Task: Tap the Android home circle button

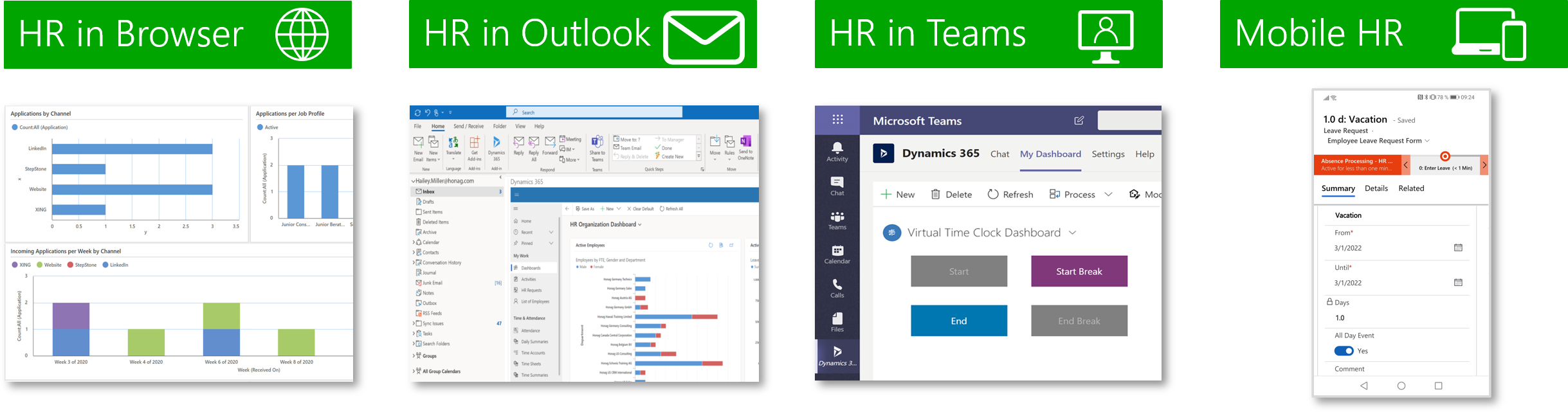Action: pos(1401,386)
